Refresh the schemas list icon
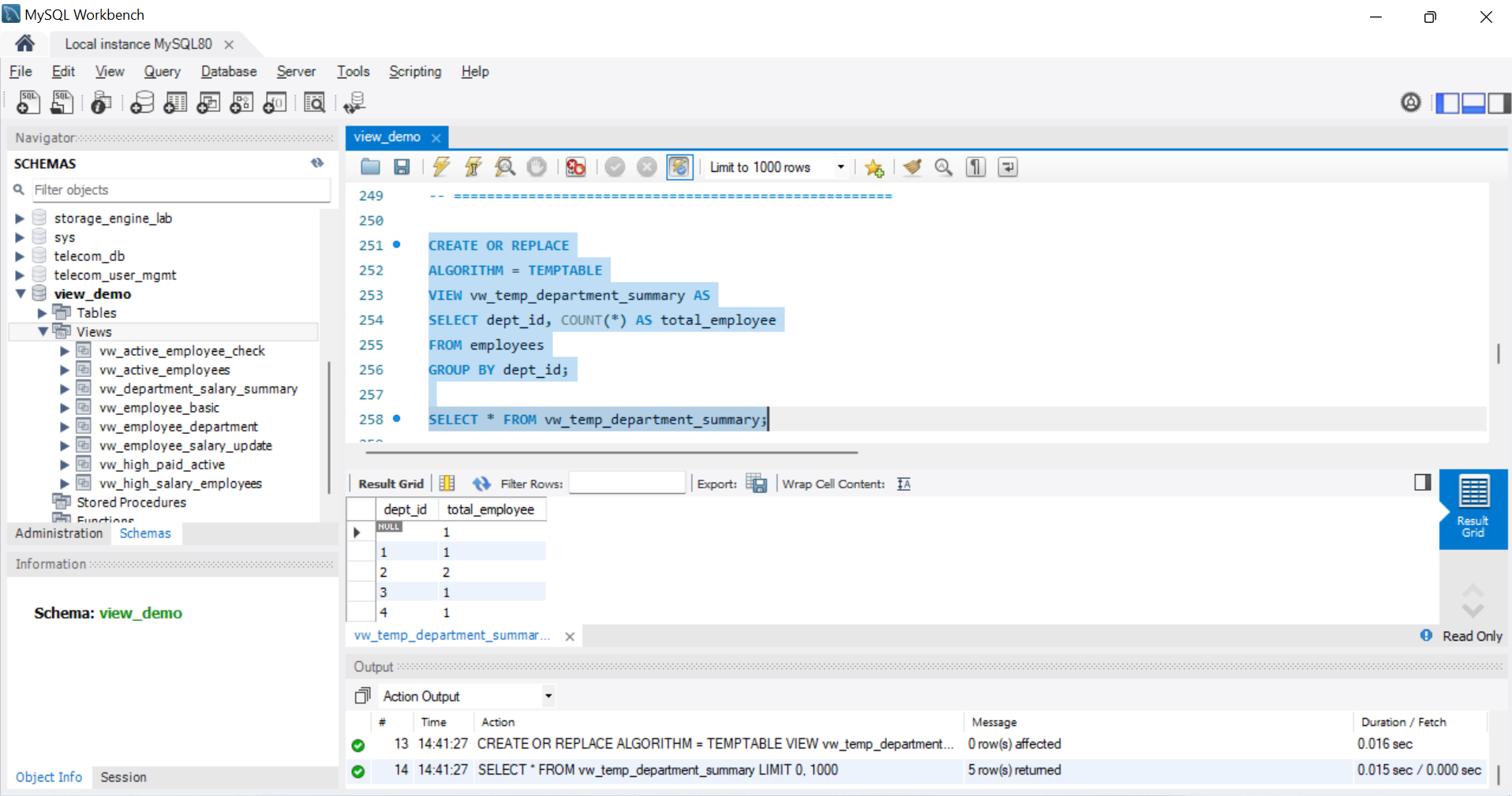This screenshot has height=796, width=1512. click(317, 163)
